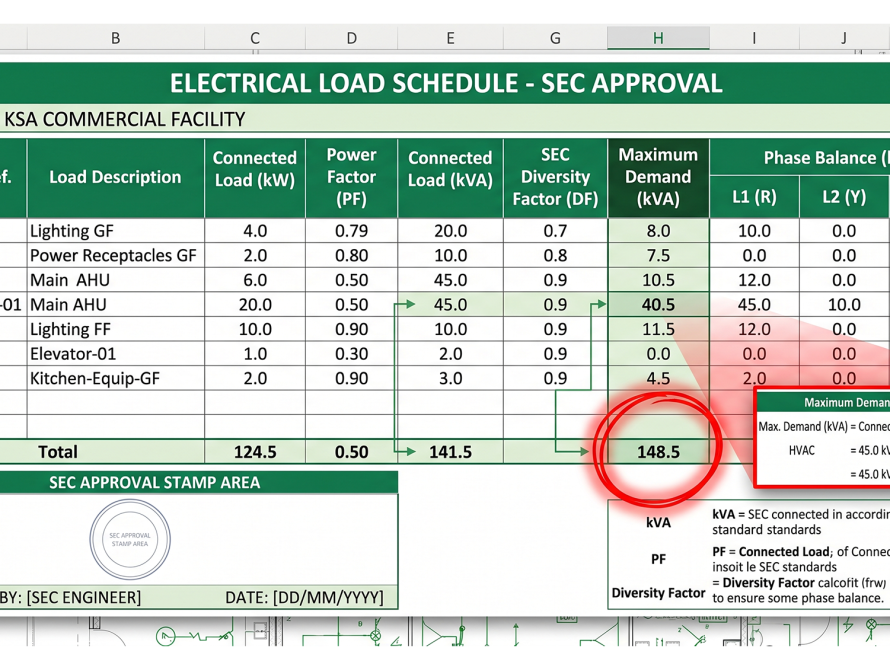This screenshot has height=664, width=890.
Task: Click the DATE [DD/MM/YYYY] field
Action: [304, 598]
